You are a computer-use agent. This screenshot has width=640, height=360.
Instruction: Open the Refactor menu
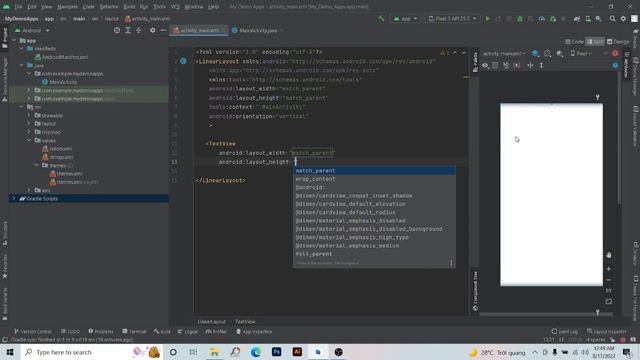pyautogui.click(x=109, y=7)
